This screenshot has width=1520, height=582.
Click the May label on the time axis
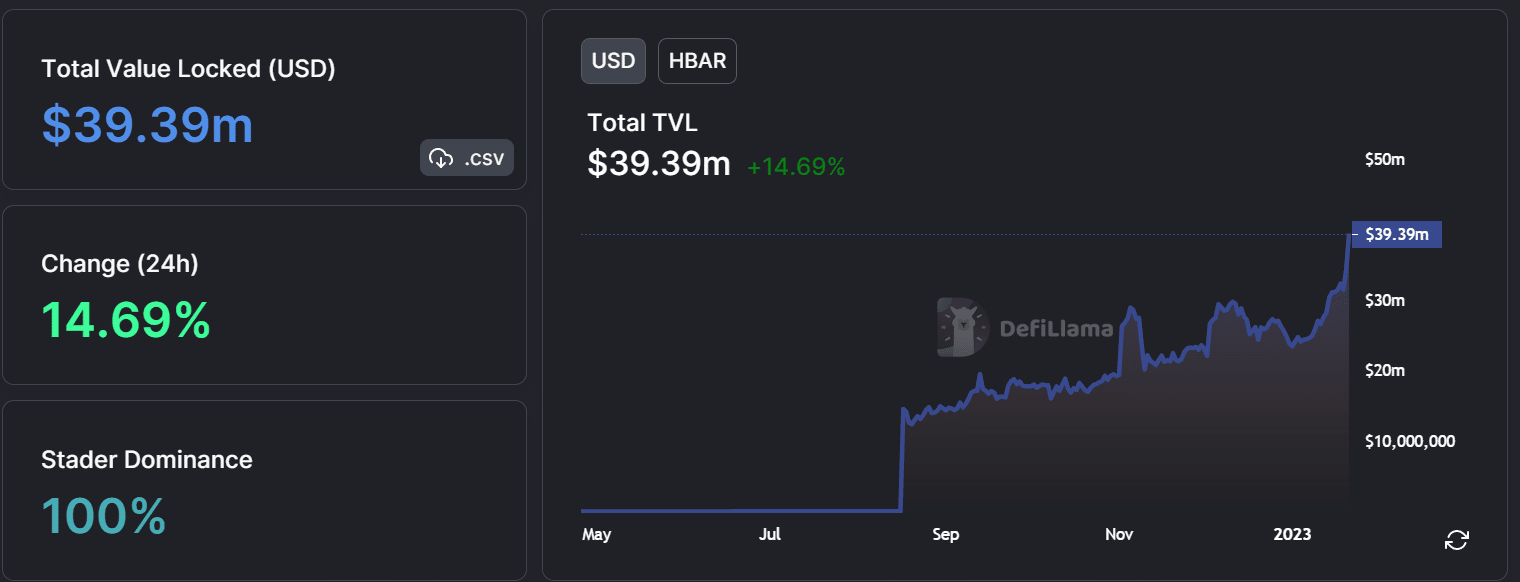coord(596,535)
